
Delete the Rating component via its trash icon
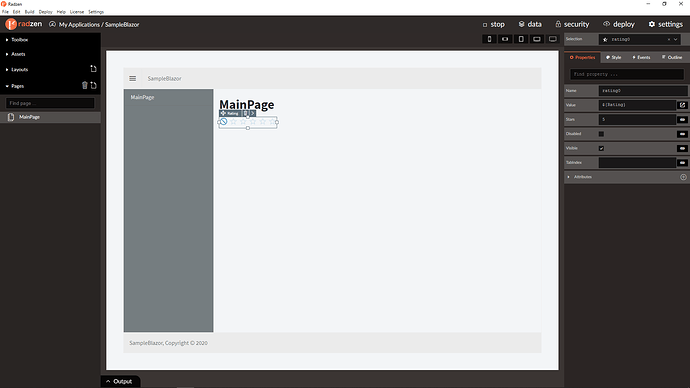(246, 113)
